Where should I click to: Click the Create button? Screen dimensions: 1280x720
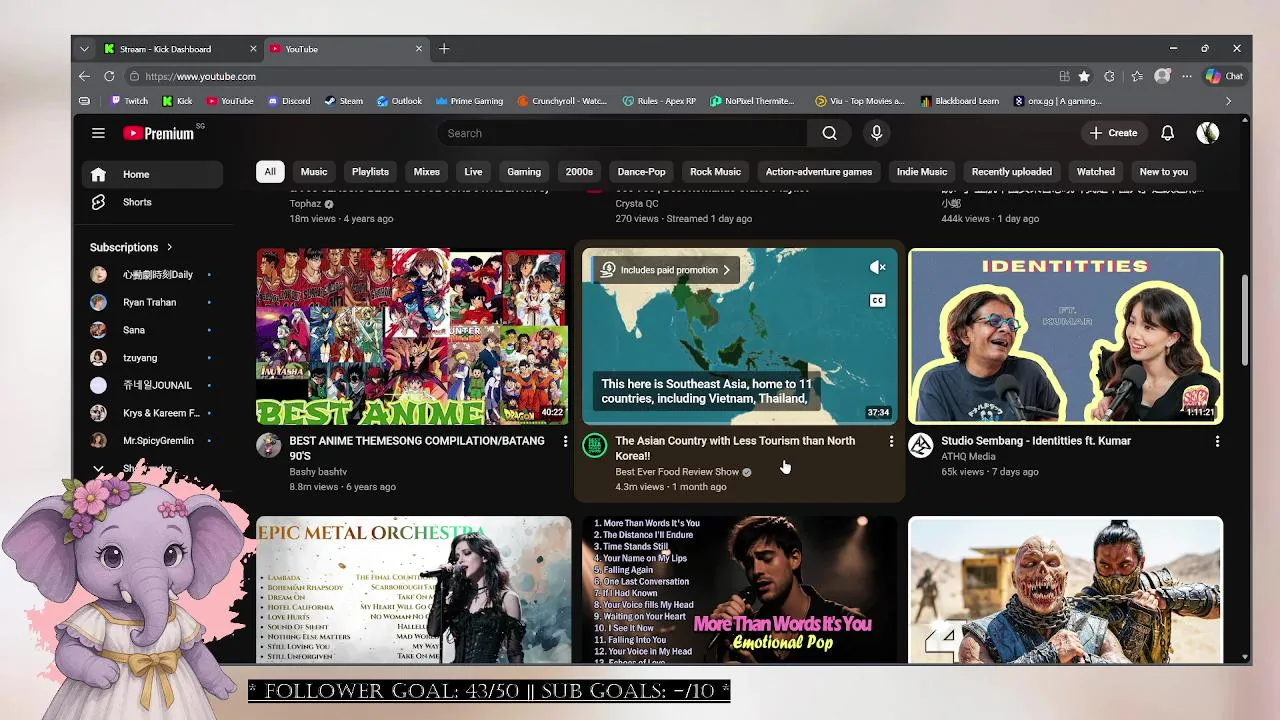1113,133
